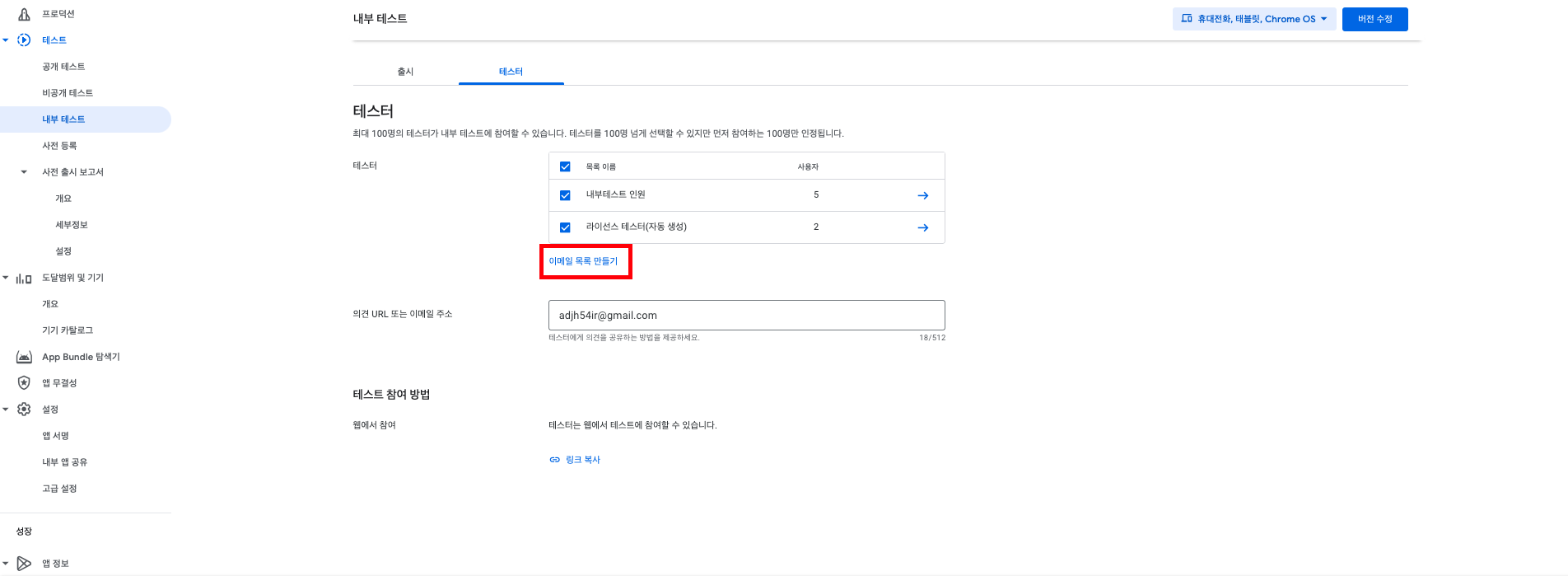Image resolution: width=1568 pixels, height=576 pixels.
Task: Collapse the 테스트 section arrow
Action: click(6, 40)
